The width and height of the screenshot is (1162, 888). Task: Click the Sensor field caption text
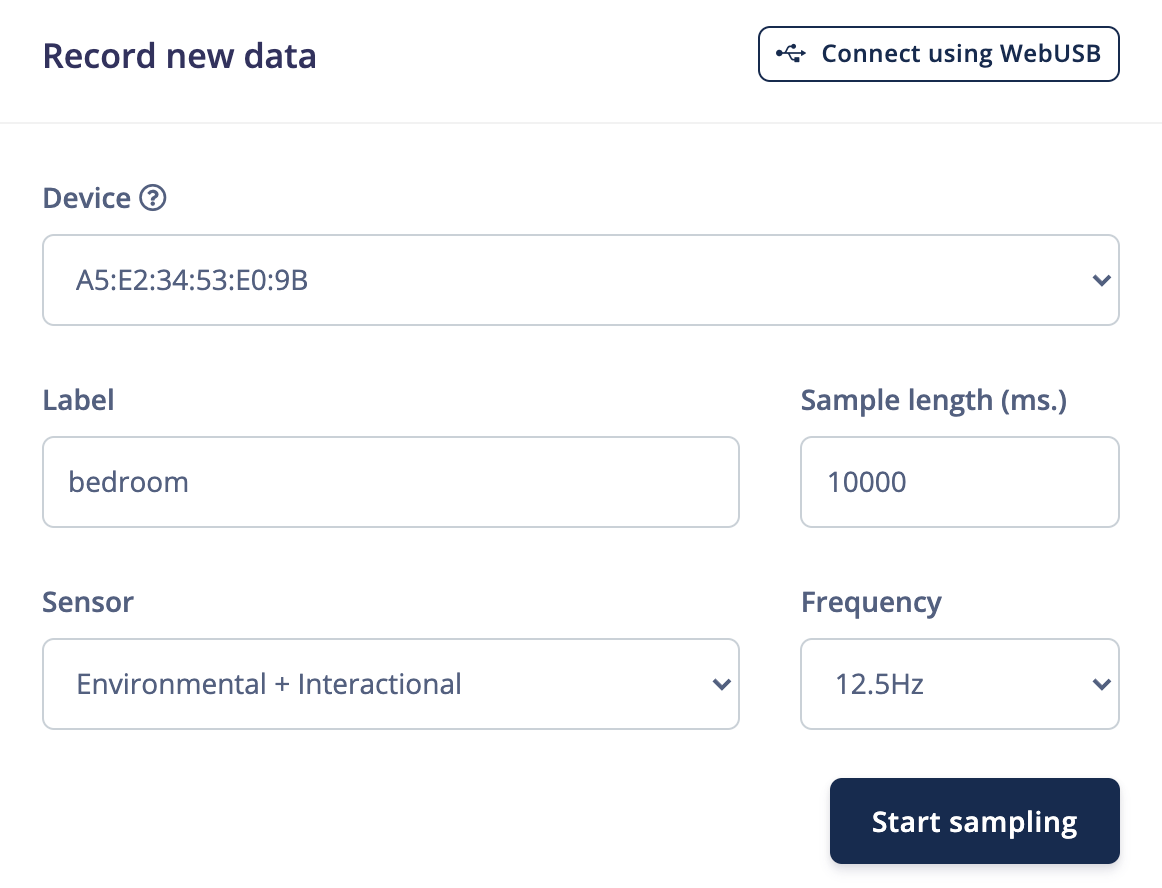[88, 603]
